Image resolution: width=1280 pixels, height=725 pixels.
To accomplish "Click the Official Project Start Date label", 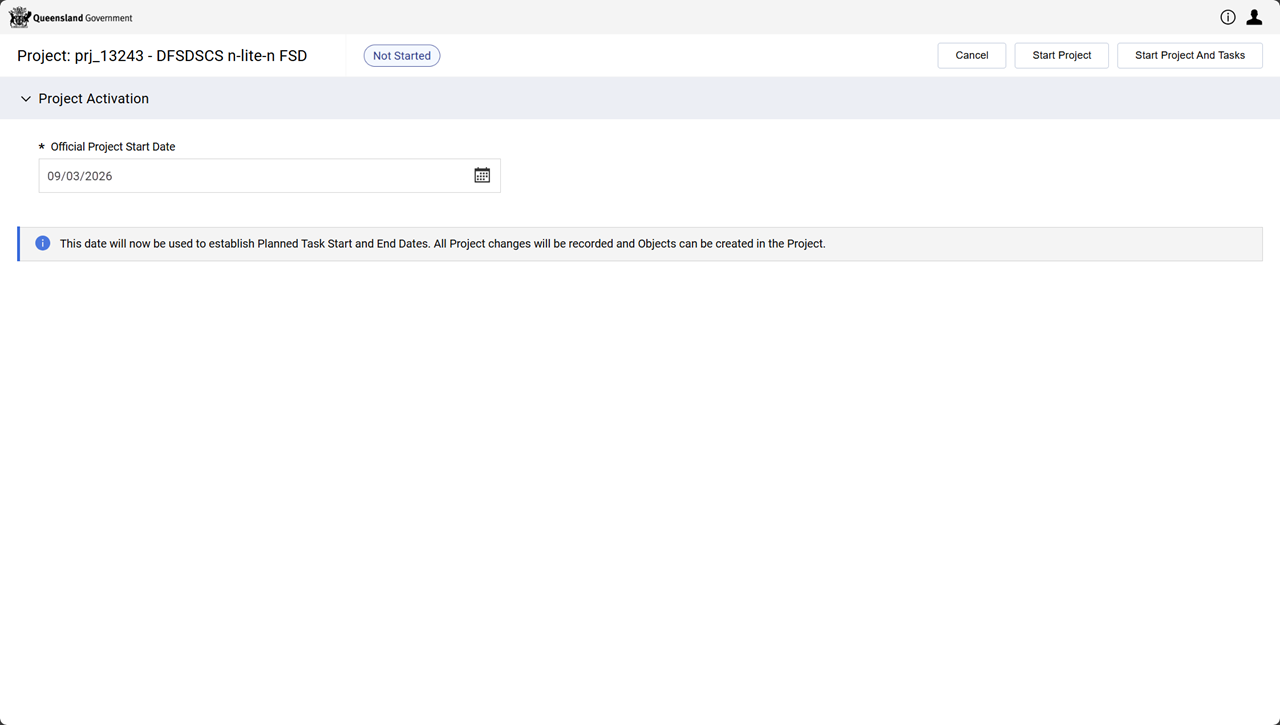I will click(113, 147).
